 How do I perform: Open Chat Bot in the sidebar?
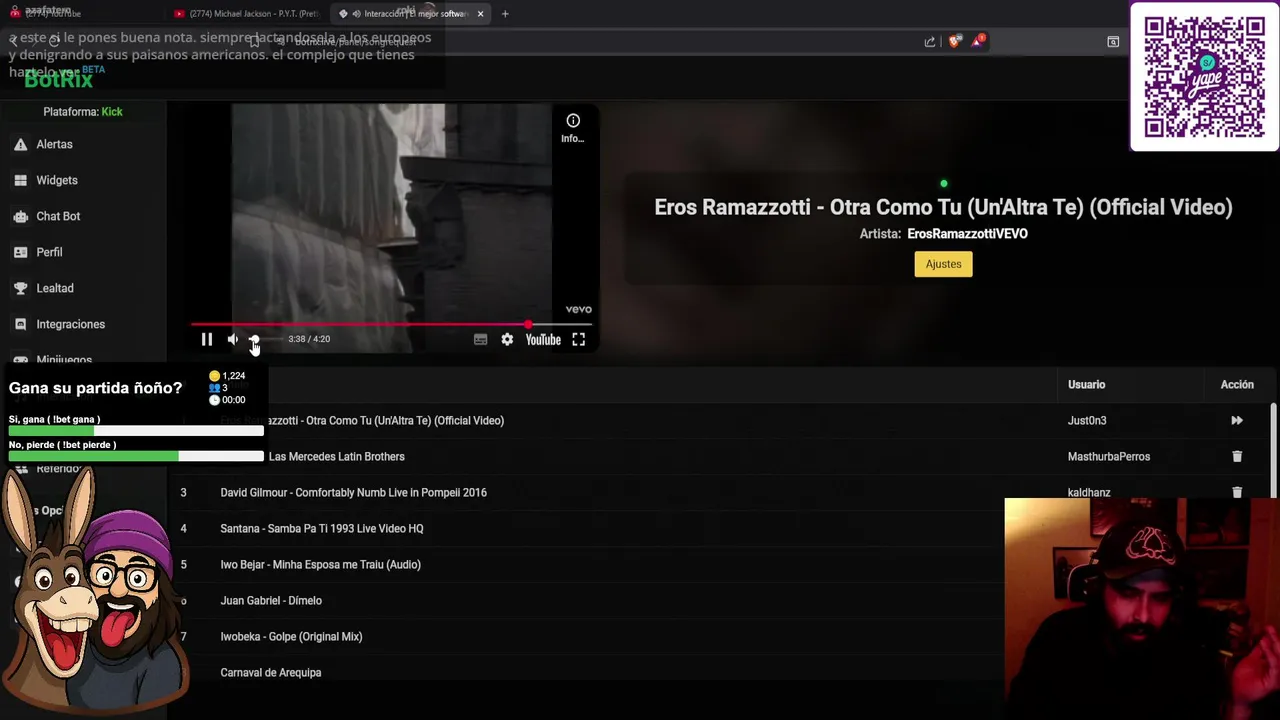coord(58,216)
